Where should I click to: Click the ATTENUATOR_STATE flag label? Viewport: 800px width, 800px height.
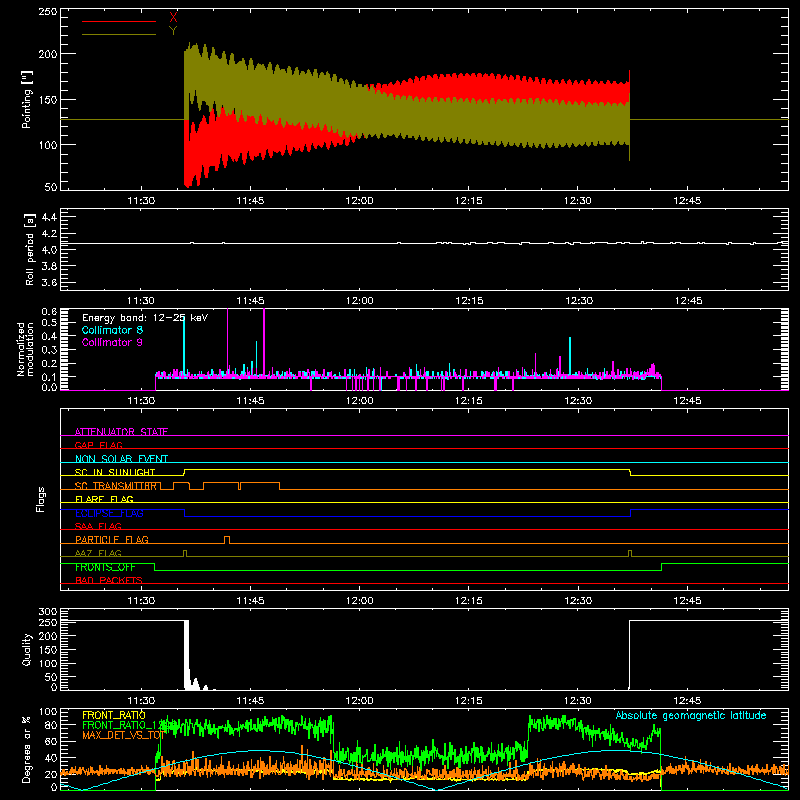coord(121,432)
